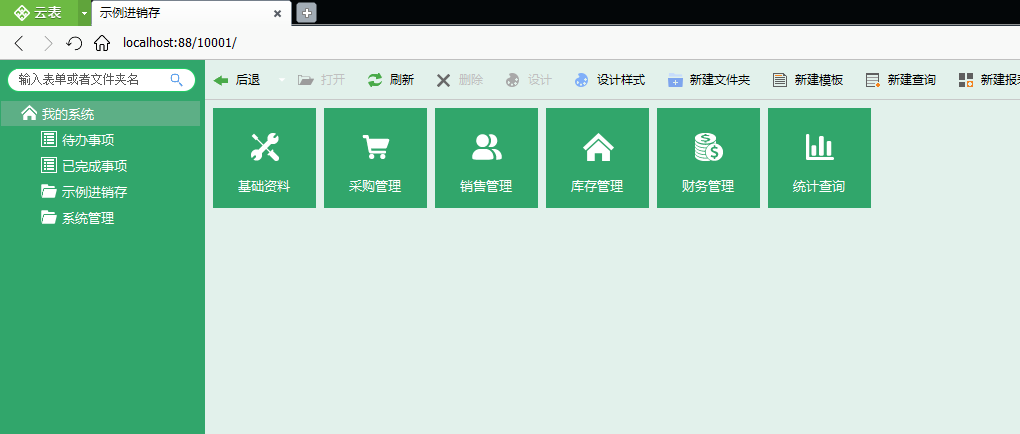Click the 云表 logo button
The width and height of the screenshot is (1020, 434).
tap(38, 13)
